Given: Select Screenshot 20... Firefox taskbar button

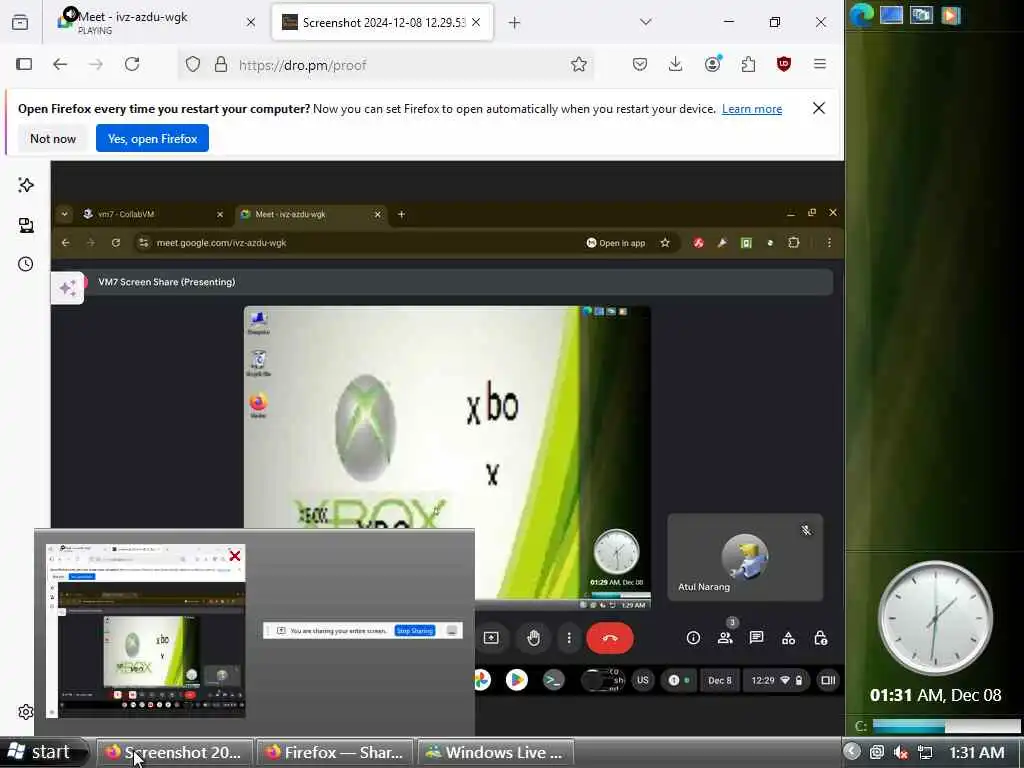Looking at the screenshot, I should point(174,752).
